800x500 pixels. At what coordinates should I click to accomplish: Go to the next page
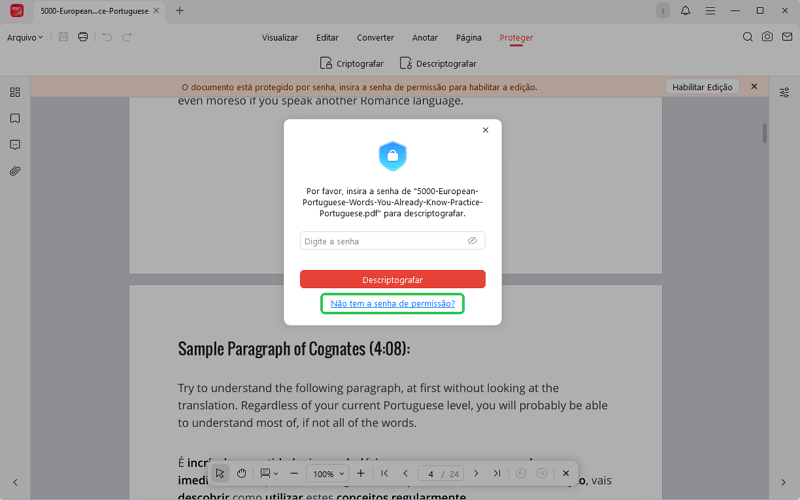(476, 473)
